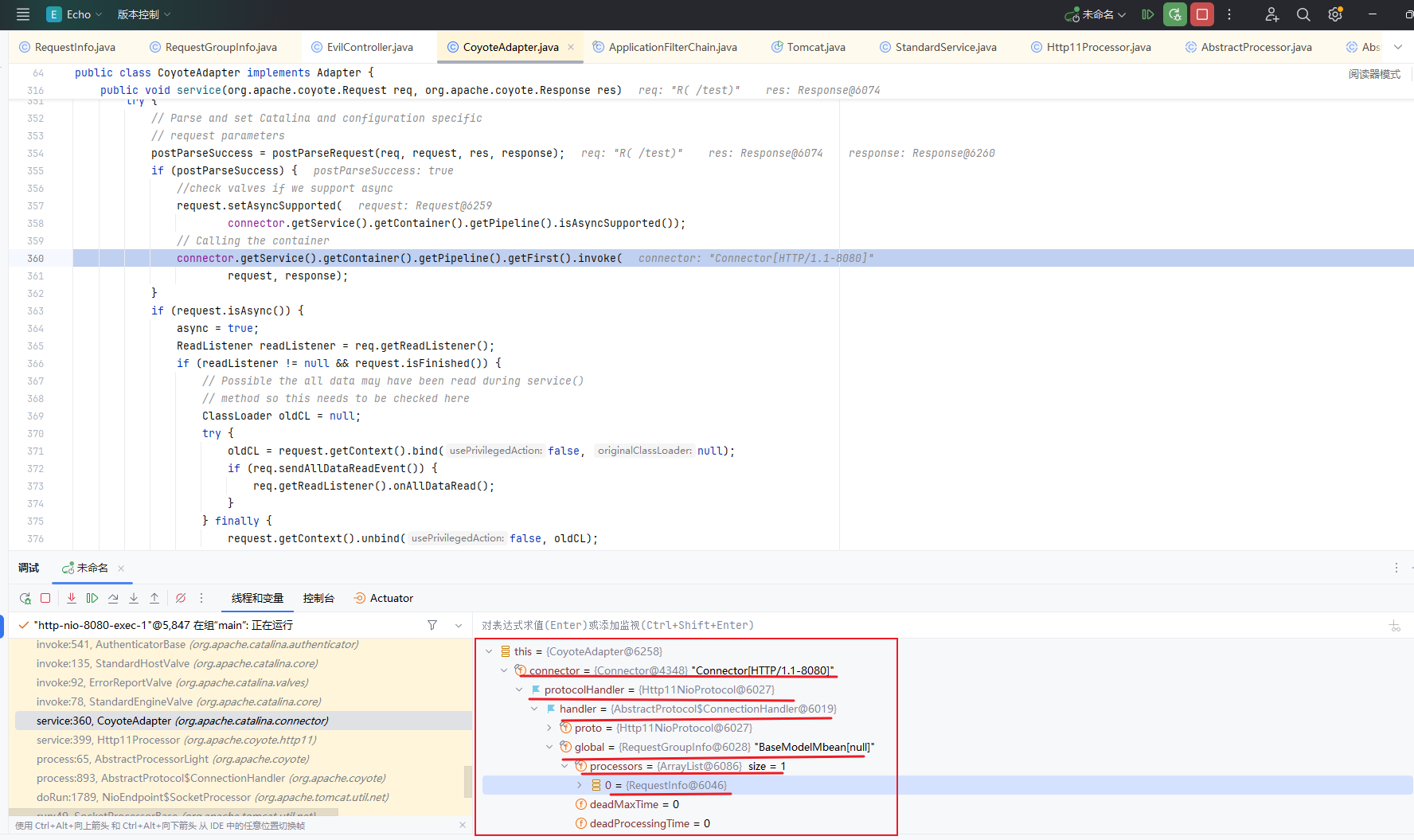Select frame invoke:135, StandardHostValve
Image resolution: width=1414 pixels, height=840 pixels.
244,663
